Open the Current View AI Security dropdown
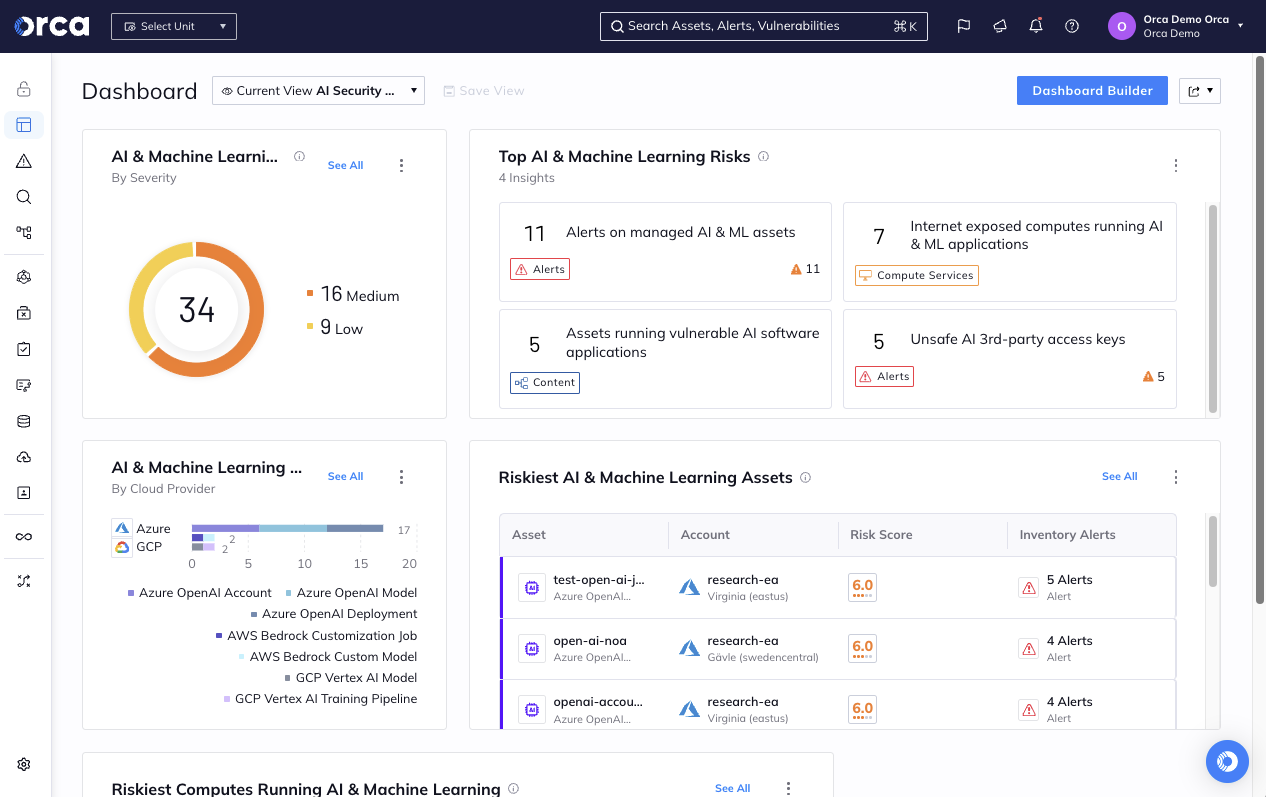 point(318,90)
